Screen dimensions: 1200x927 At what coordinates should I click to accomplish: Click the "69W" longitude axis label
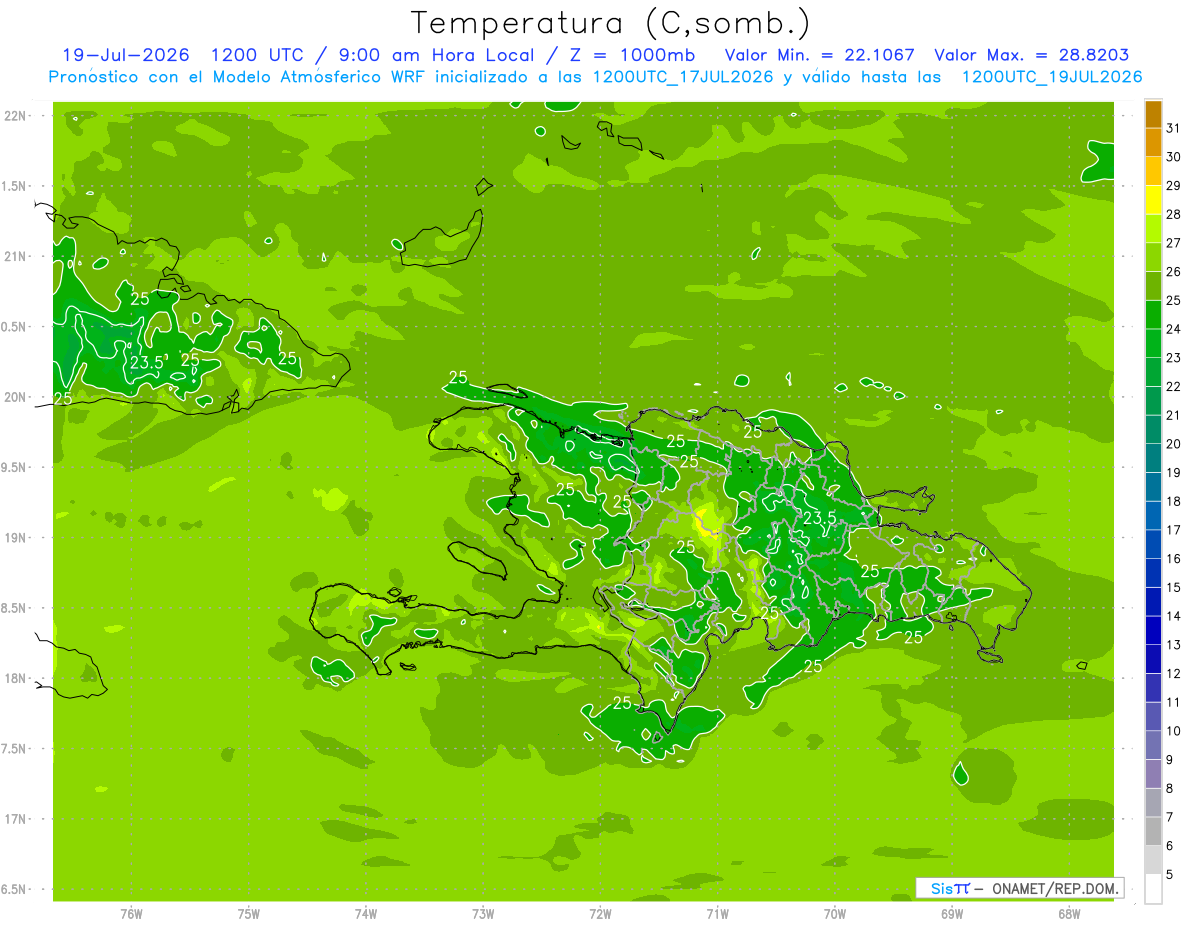pos(952,913)
